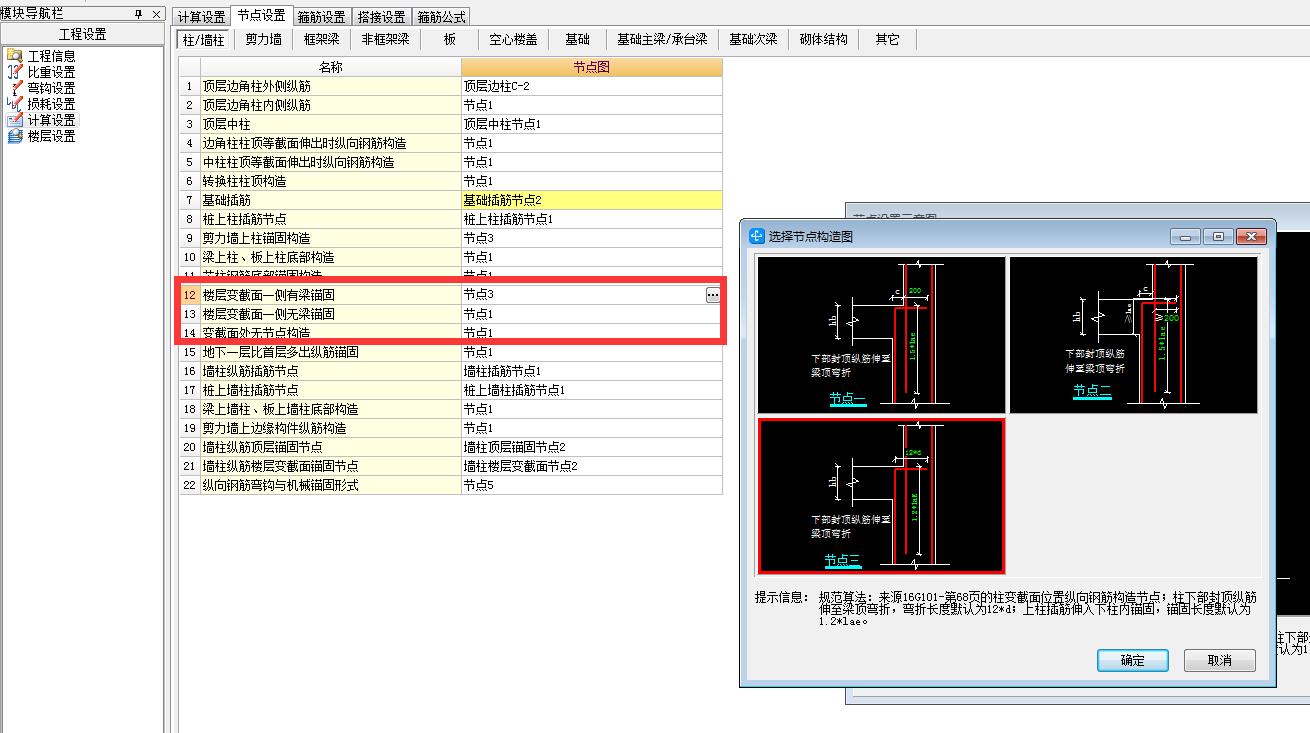
Task: Click the 墙柱顶层锚固节点2 value cell
Action: 591,447
